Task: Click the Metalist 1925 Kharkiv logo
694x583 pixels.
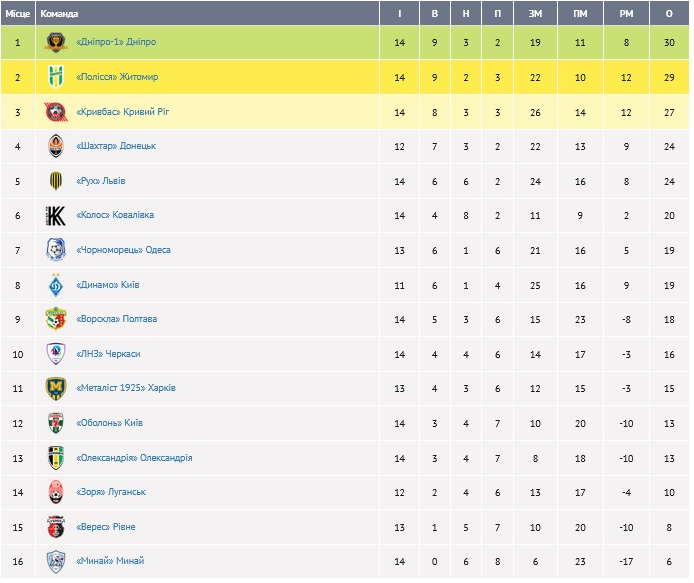Action: (56, 388)
